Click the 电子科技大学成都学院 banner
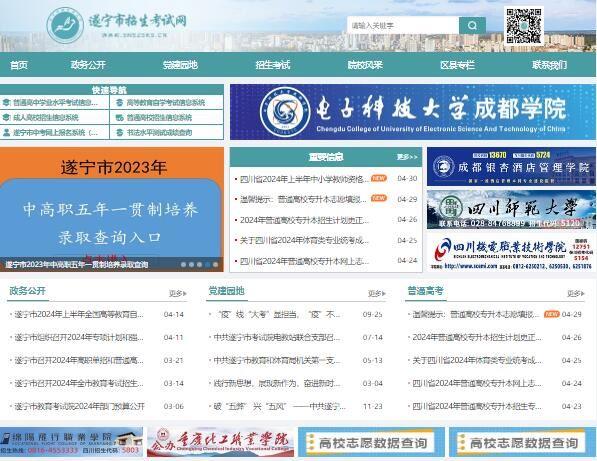This screenshot has height=461, width=597. coord(413,112)
